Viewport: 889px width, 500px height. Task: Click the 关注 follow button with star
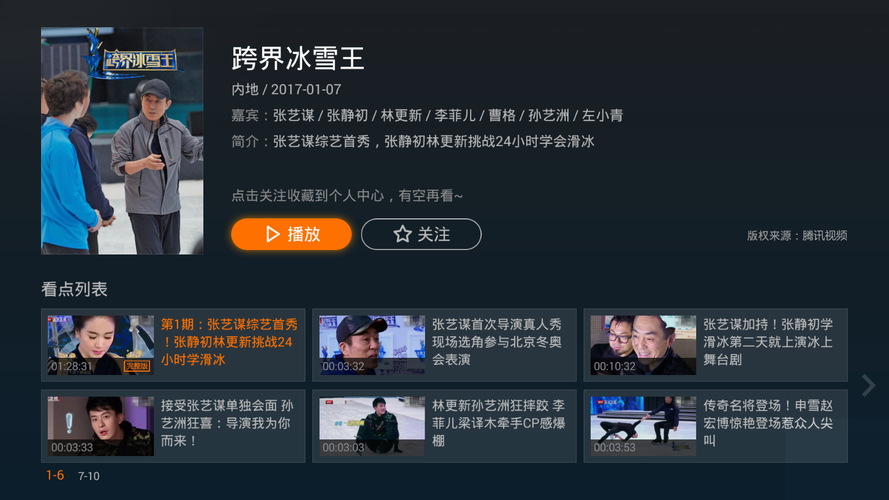tap(421, 234)
